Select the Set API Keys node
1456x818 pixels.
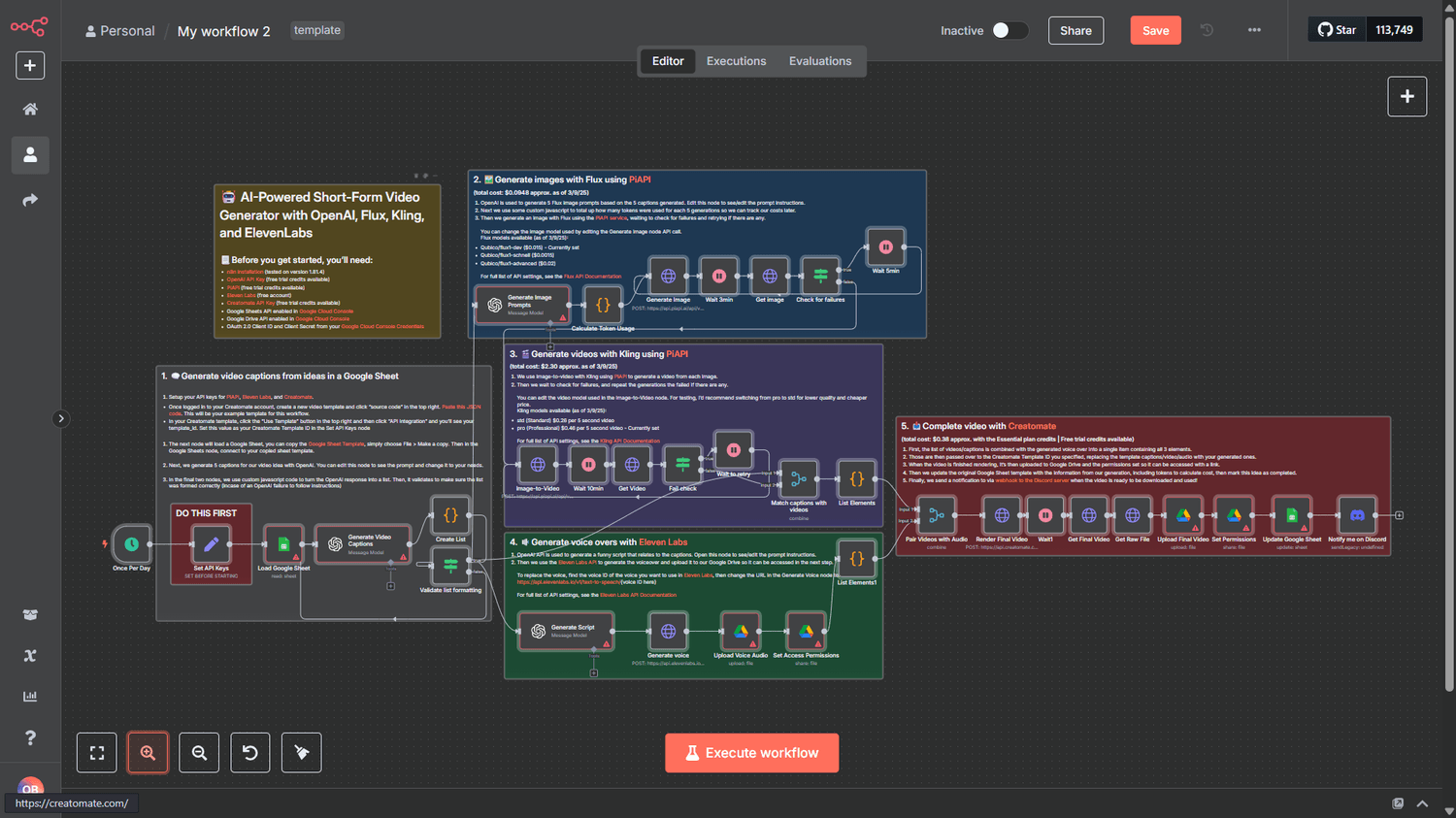[x=211, y=544]
